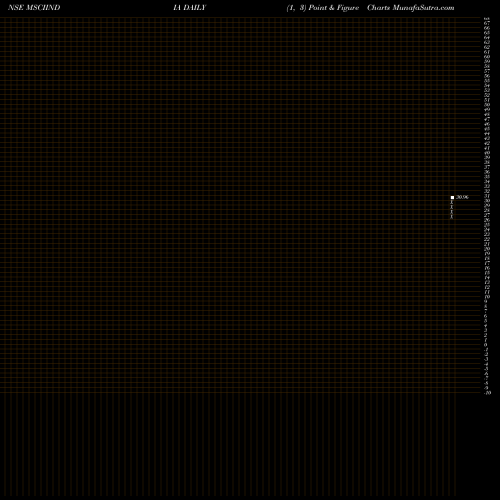Screen dimensions: 500x500
Task: Click the Charts MunafaSutra.com text
Action: (x=411, y=8)
